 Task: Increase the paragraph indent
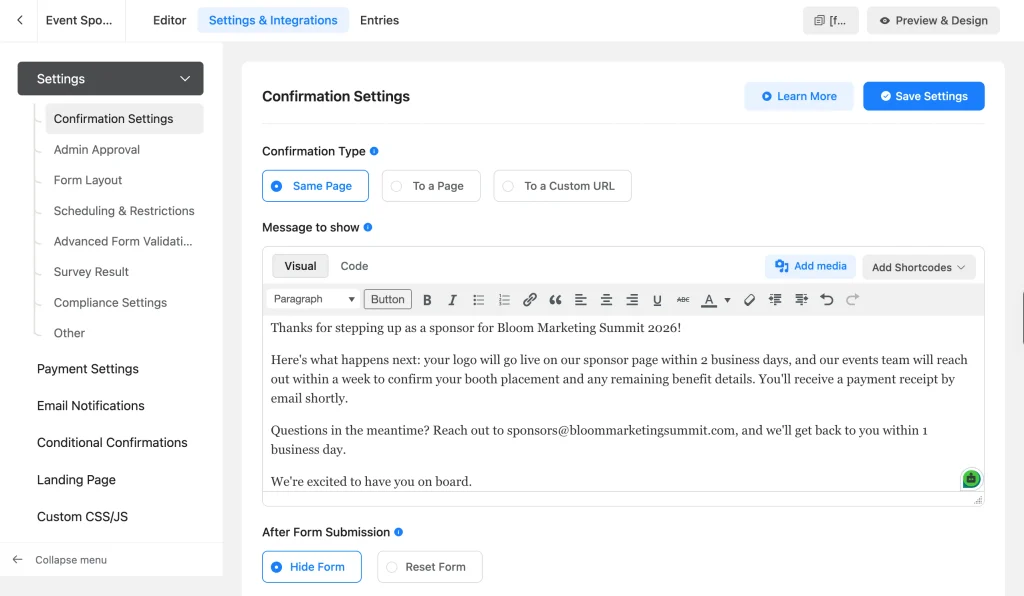[x=801, y=300]
